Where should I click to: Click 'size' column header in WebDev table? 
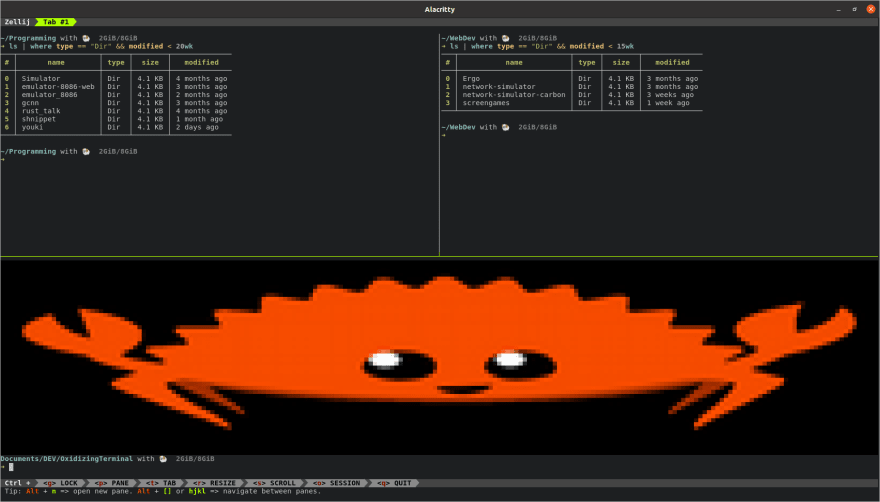(621, 62)
